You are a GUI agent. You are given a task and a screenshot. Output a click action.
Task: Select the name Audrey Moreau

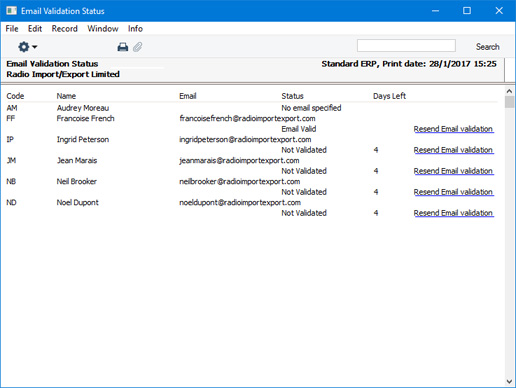[x=83, y=108]
